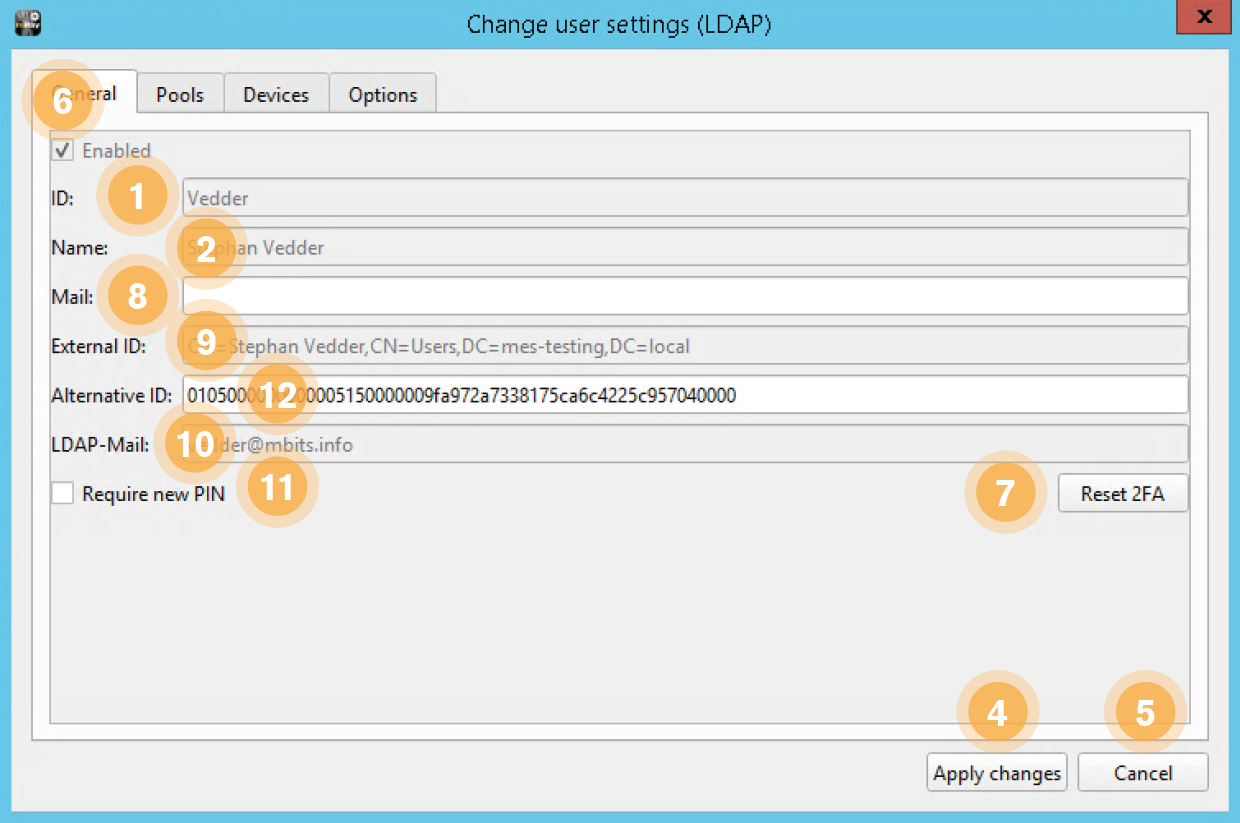Select the Options tab
This screenshot has width=1240, height=823.
pyautogui.click(x=383, y=93)
